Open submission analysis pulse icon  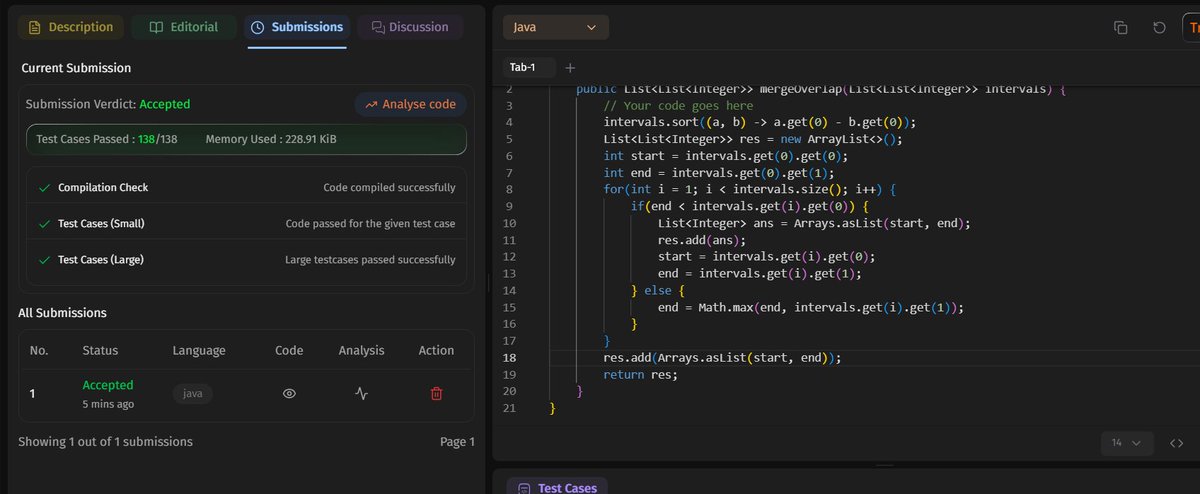tap(362, 394)
